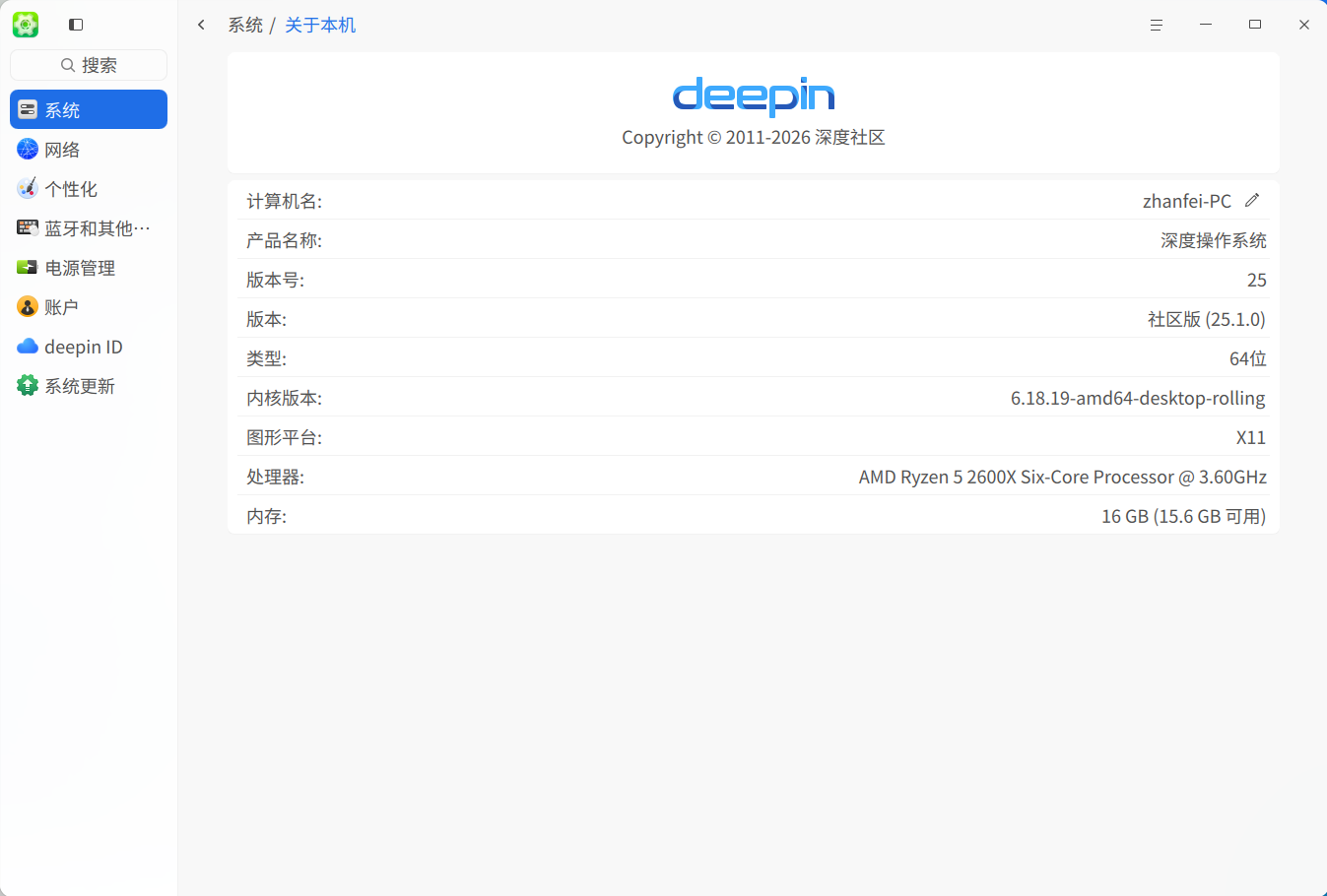Click the AMD Ryzen 5 2600X processor value
Screen dimensions: 1327x896
1063,477
